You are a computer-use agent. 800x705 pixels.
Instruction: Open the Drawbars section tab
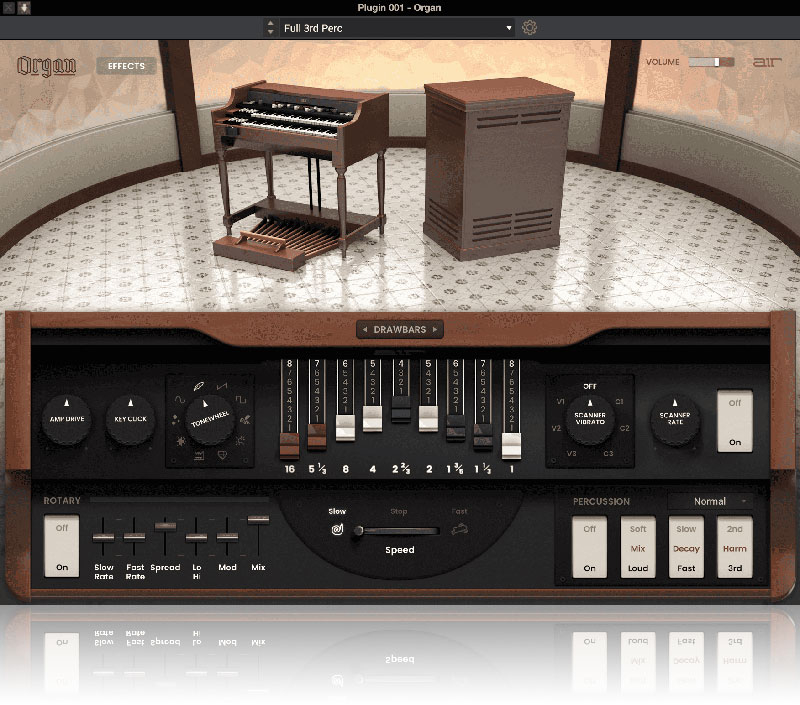click(x=400, y=329)
